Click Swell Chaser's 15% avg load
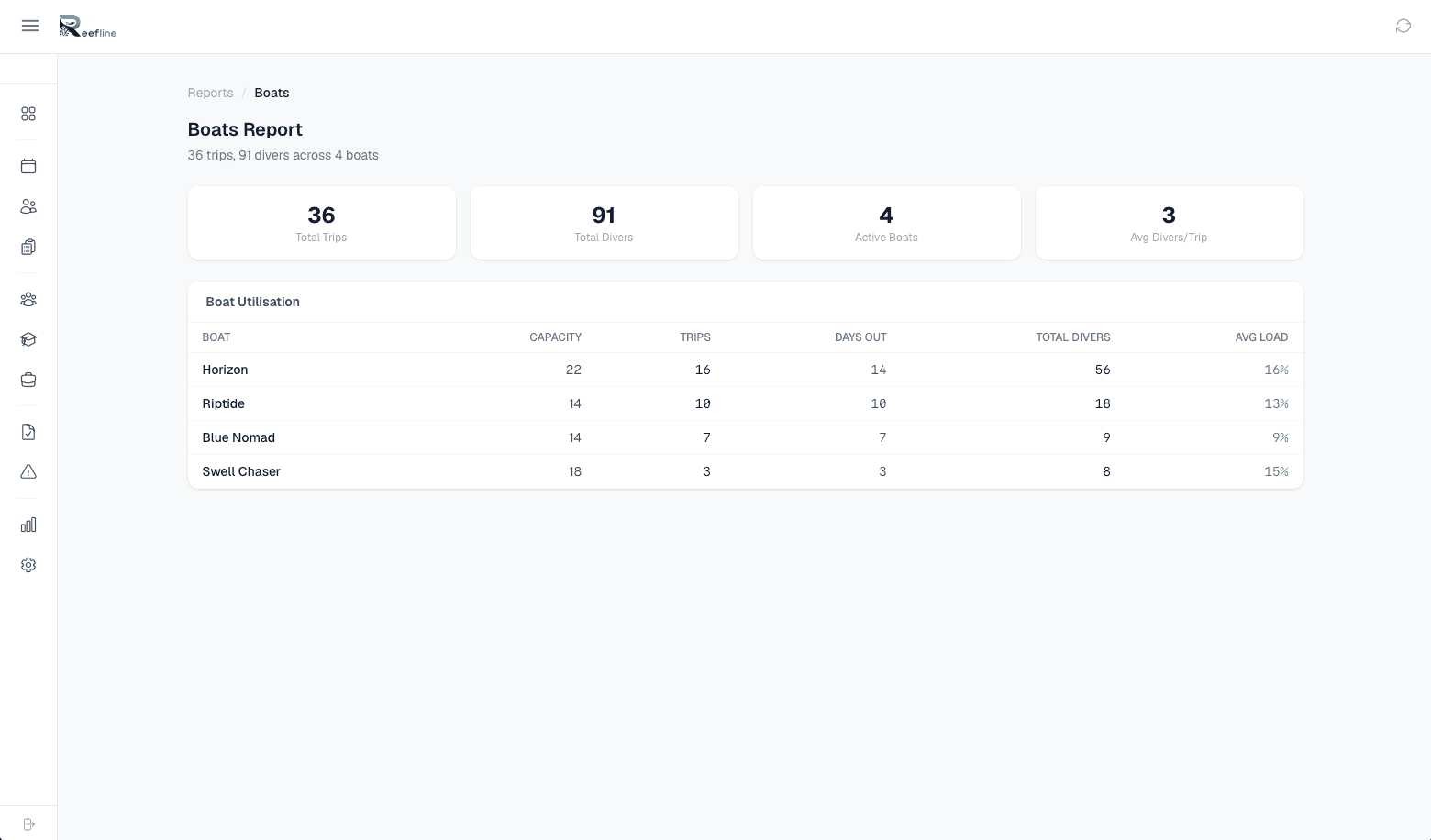Screen dimensions: 1431x840 (x=1276, y=471)
